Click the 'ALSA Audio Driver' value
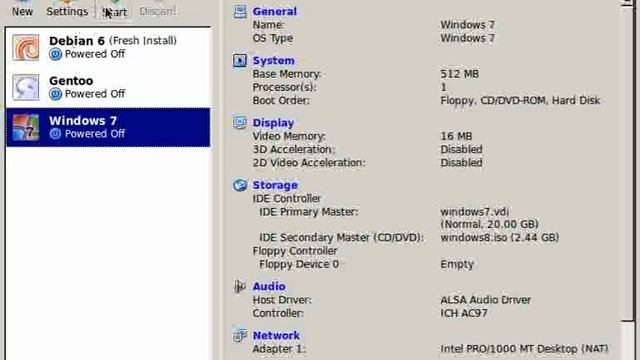 pyautogui.click(x=485, y=300)
